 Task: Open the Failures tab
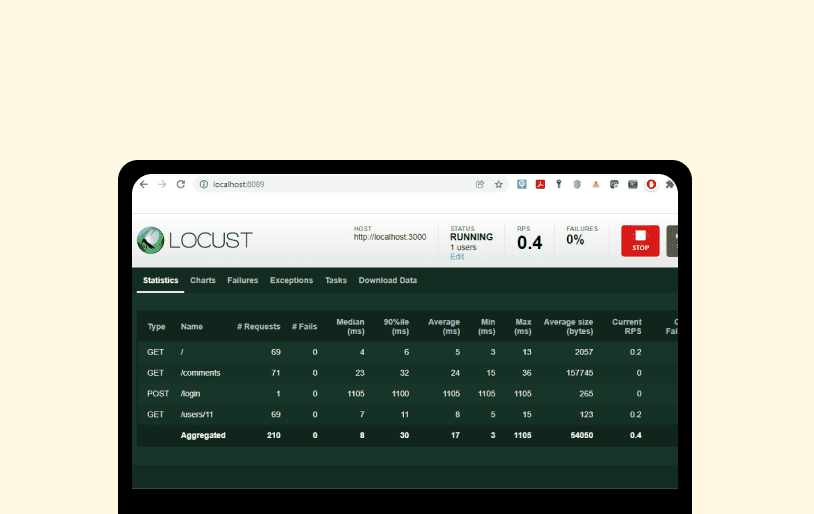point(242,280)
